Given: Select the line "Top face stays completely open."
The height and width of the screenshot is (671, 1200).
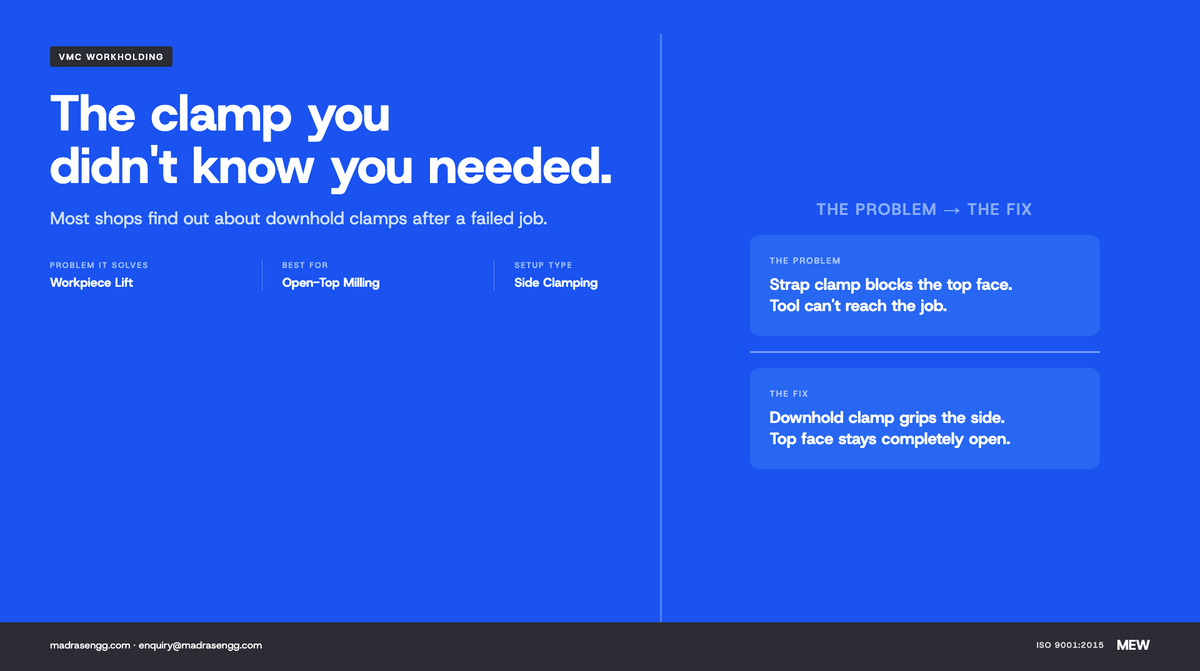Looking at the screenshot, I should (890, 439).
